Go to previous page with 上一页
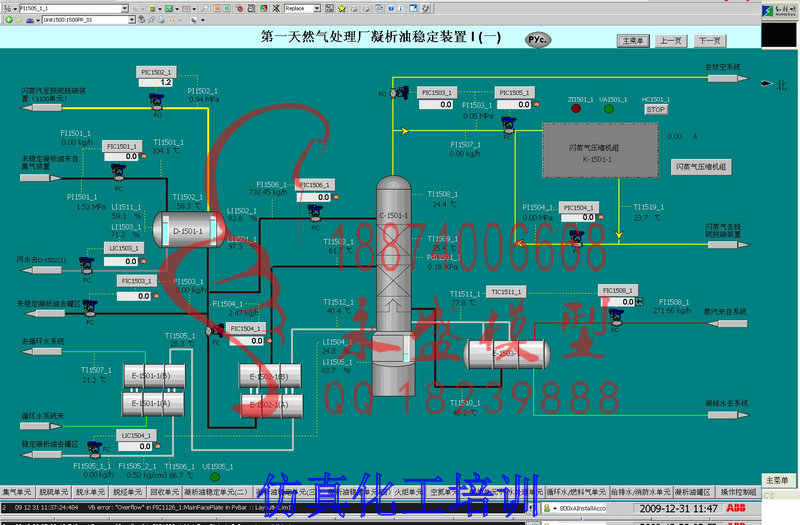 [670, 41]
